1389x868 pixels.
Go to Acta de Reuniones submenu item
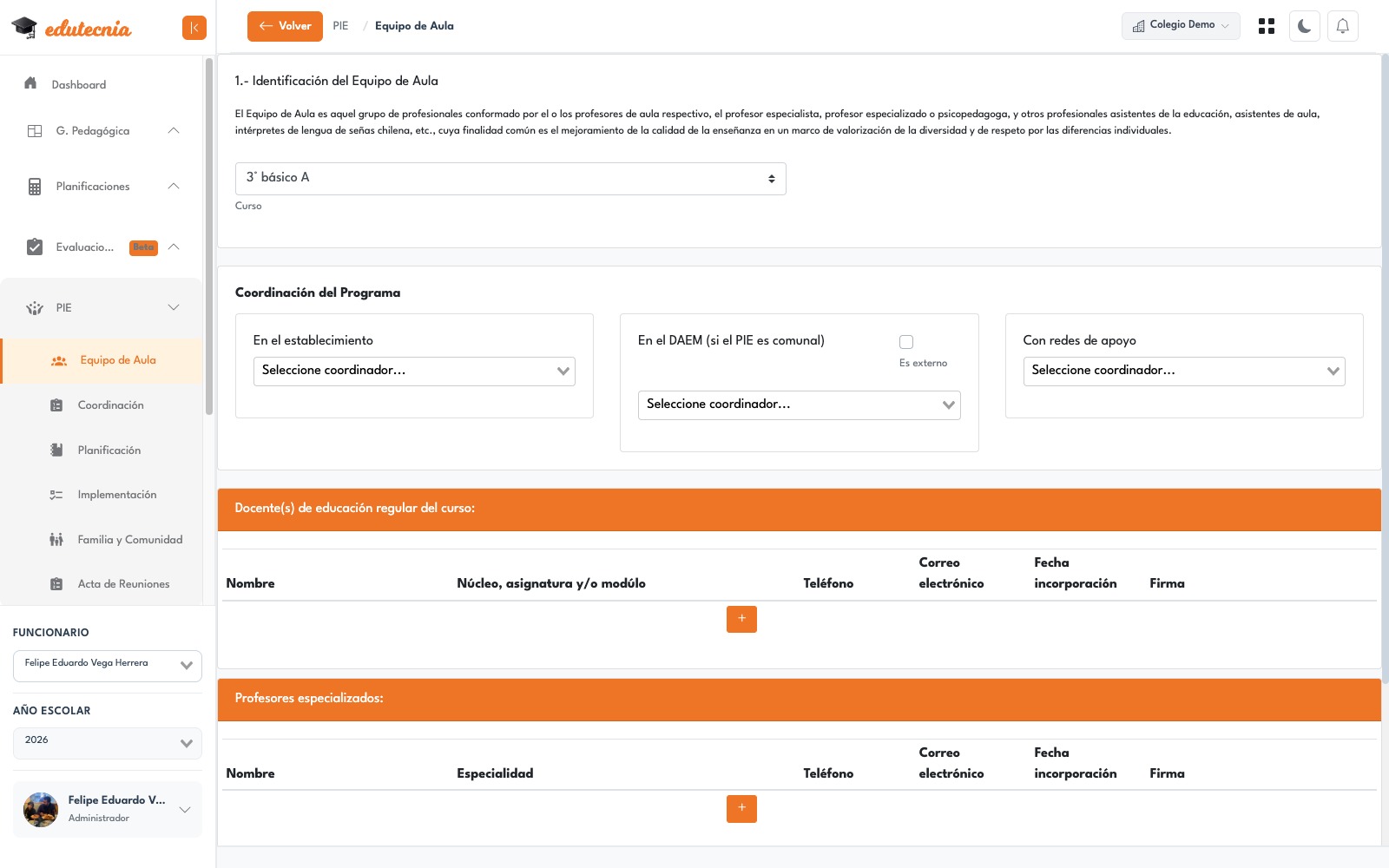click(x=102, y=584)
